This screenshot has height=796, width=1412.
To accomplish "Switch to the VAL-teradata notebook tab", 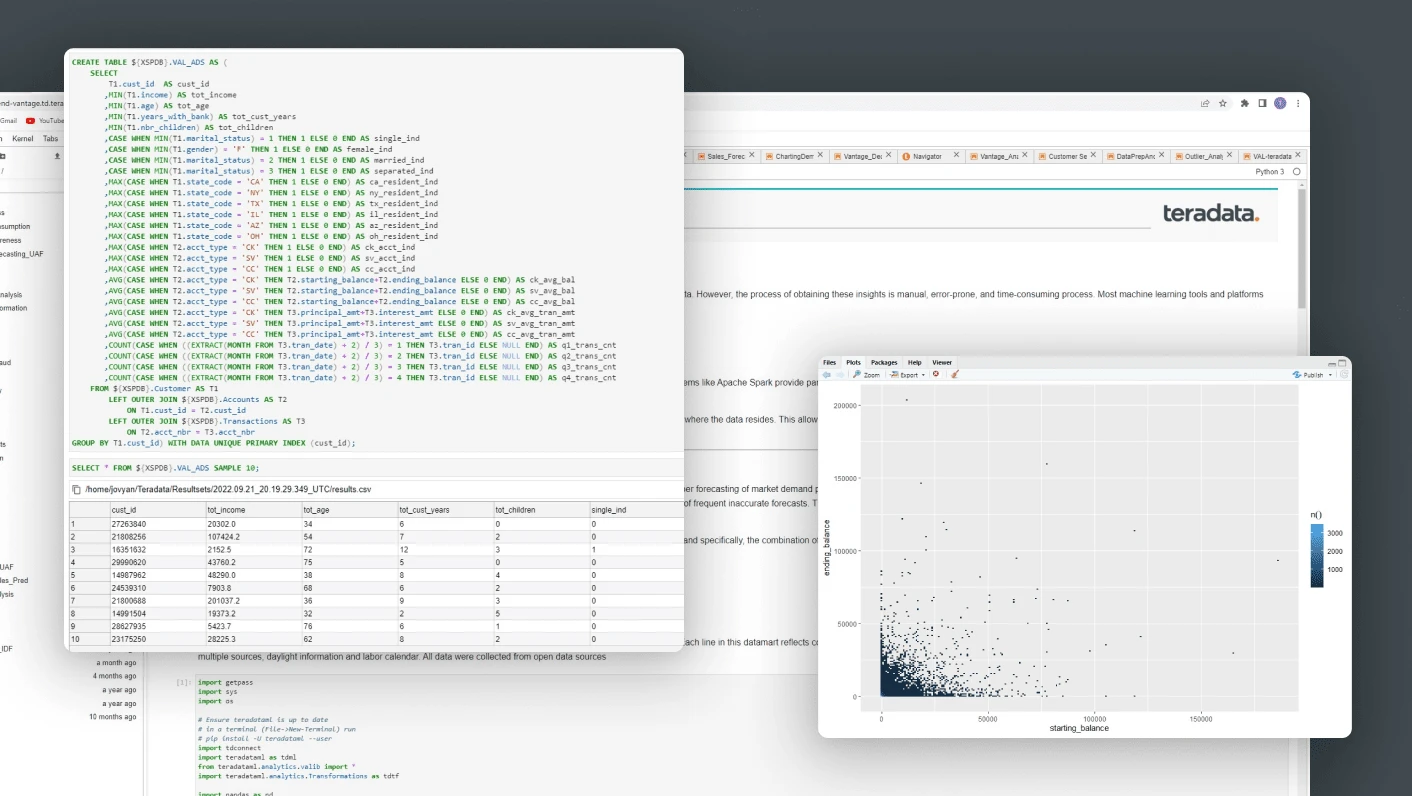I will click(1272, 157).
